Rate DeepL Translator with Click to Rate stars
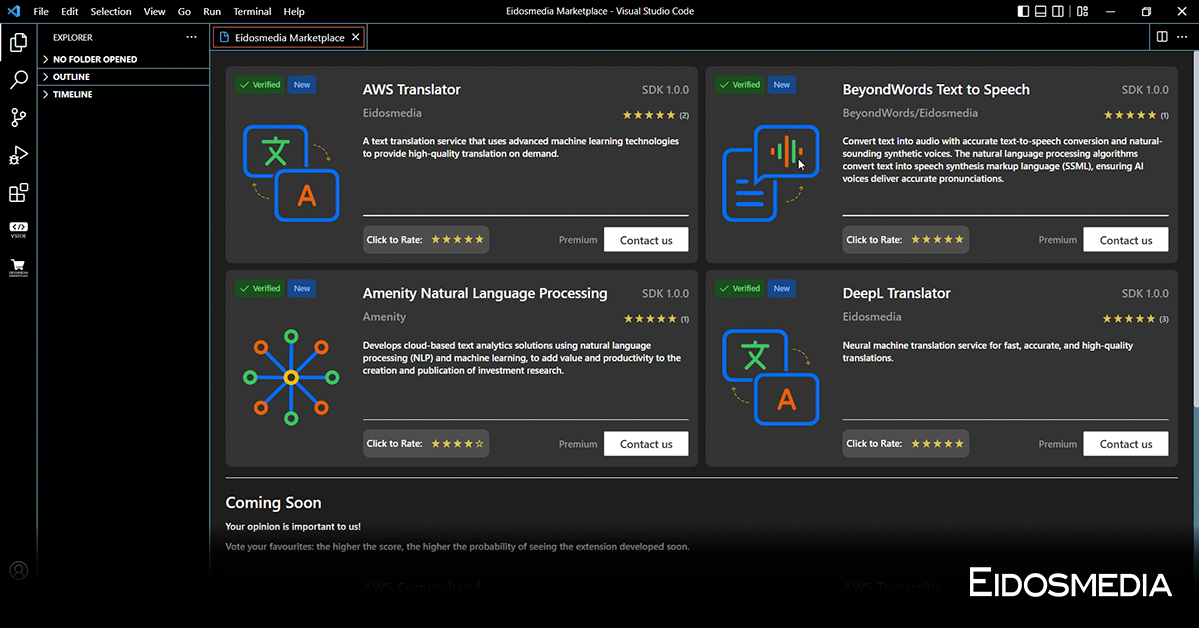 click(x=937, y=444)
